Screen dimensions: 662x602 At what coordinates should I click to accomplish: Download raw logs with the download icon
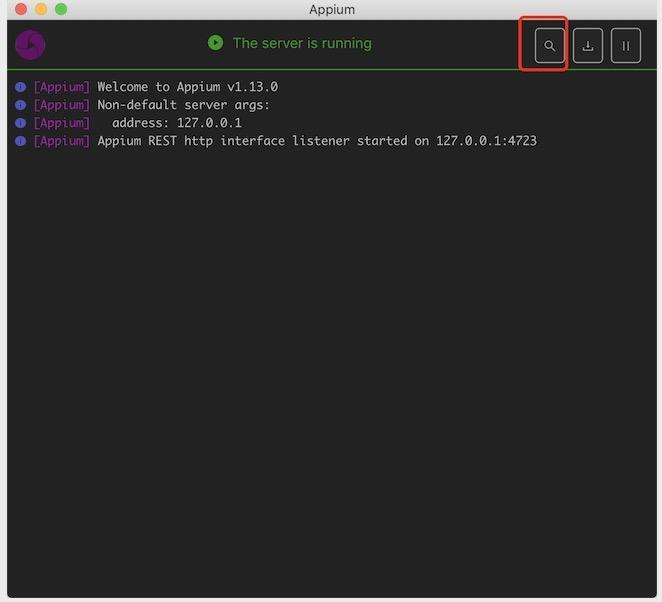coord(588,46)
